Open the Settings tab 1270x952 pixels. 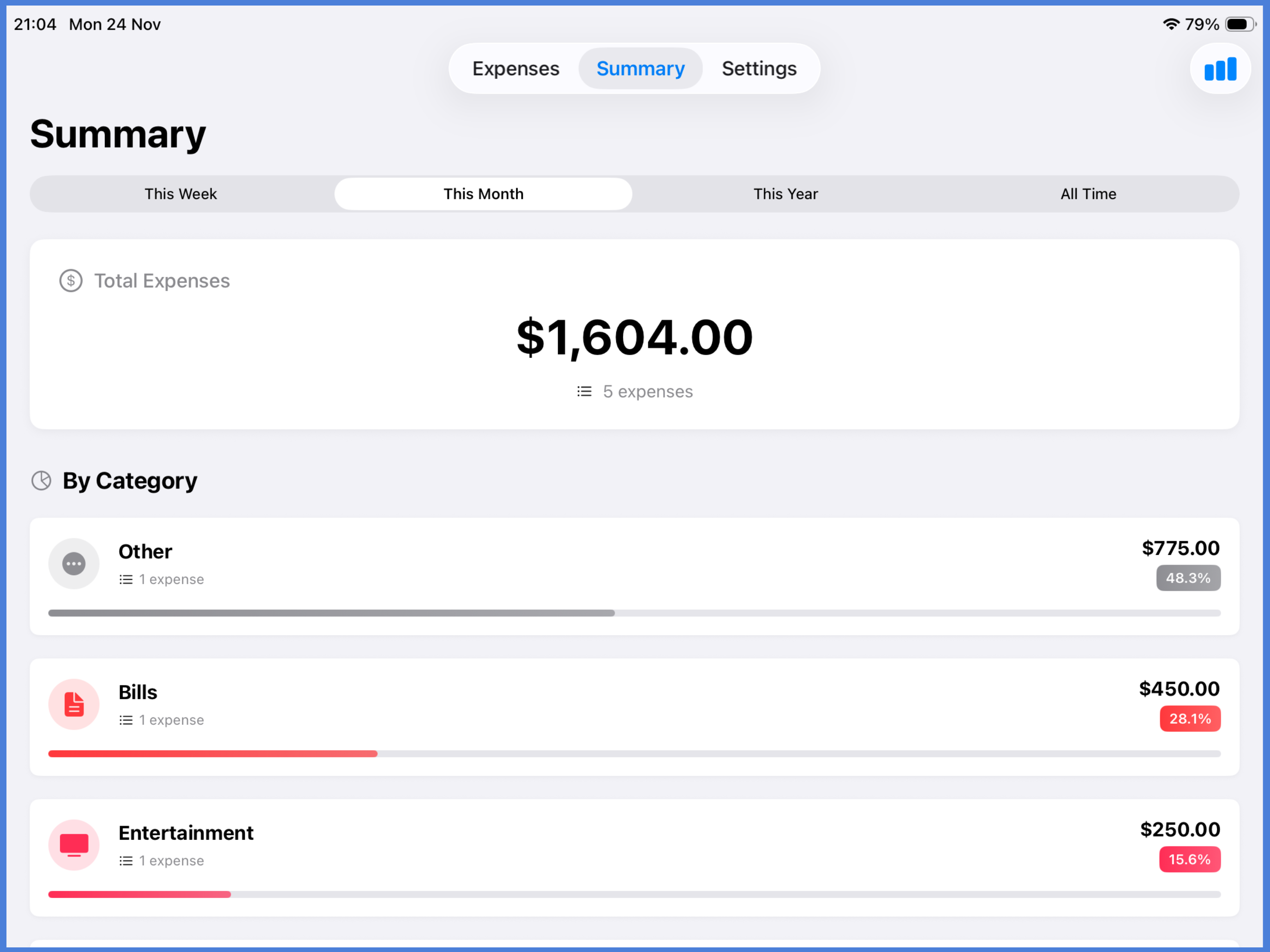click(x=758, y=69)
